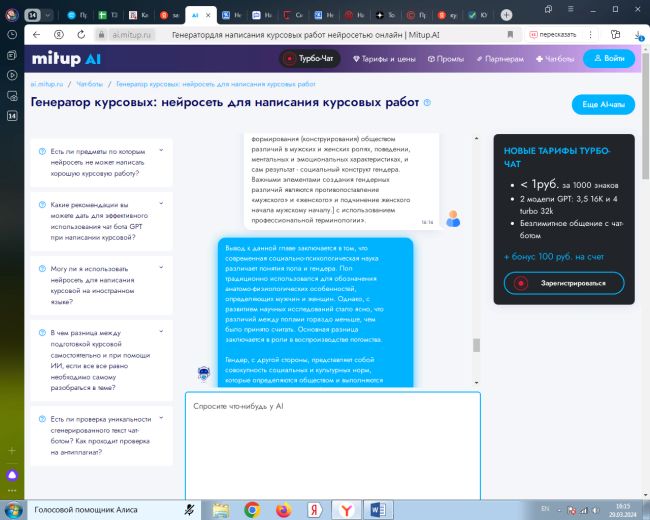Open Google Chrome from the taskbar
This screenshot has height=520, width=650.
coord(252,509)
